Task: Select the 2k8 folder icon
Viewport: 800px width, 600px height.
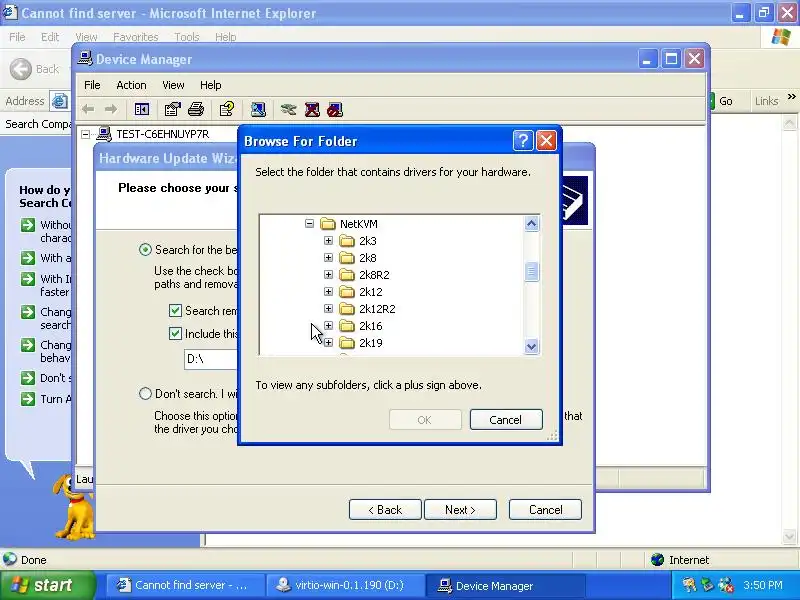Action: tap(347, 258)
